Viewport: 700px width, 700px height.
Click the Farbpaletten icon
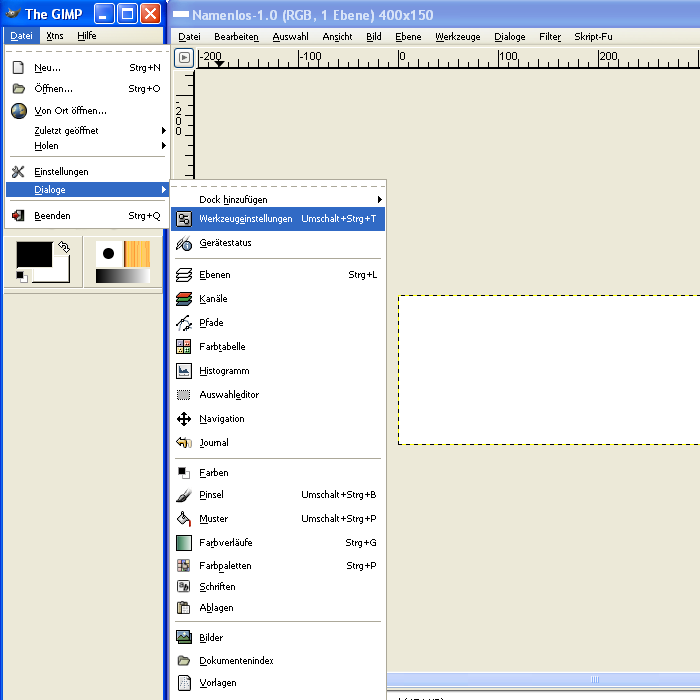point(183,566)
